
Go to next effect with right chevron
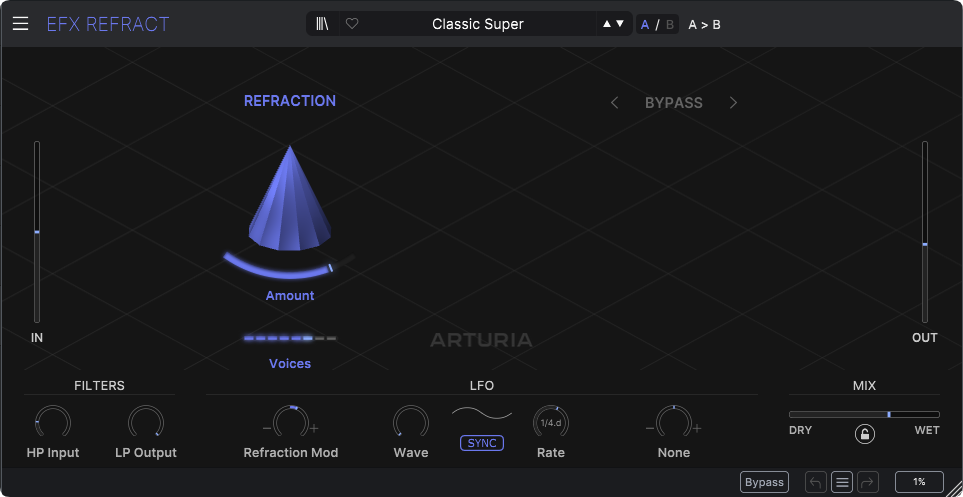tap(733, 103)
